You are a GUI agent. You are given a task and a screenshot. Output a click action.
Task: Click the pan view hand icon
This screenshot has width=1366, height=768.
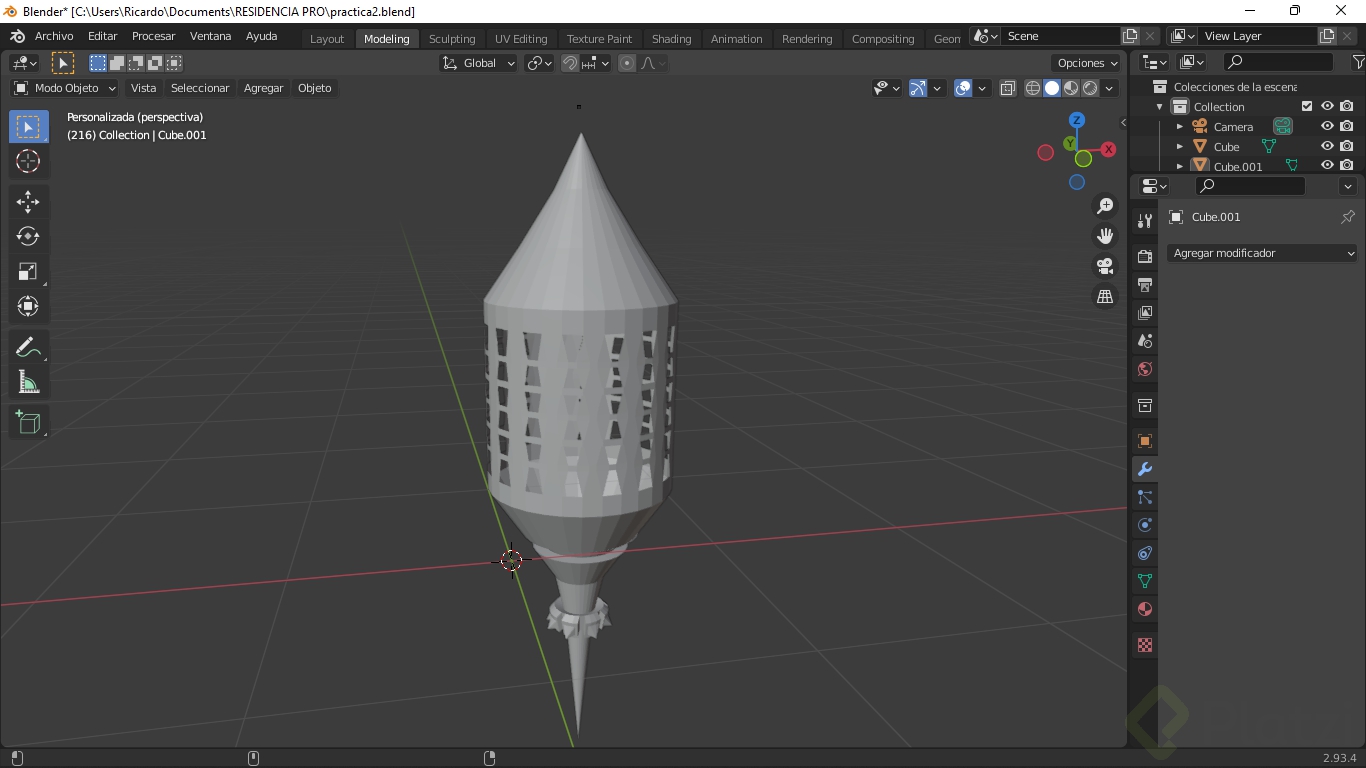pos(1105,236)
